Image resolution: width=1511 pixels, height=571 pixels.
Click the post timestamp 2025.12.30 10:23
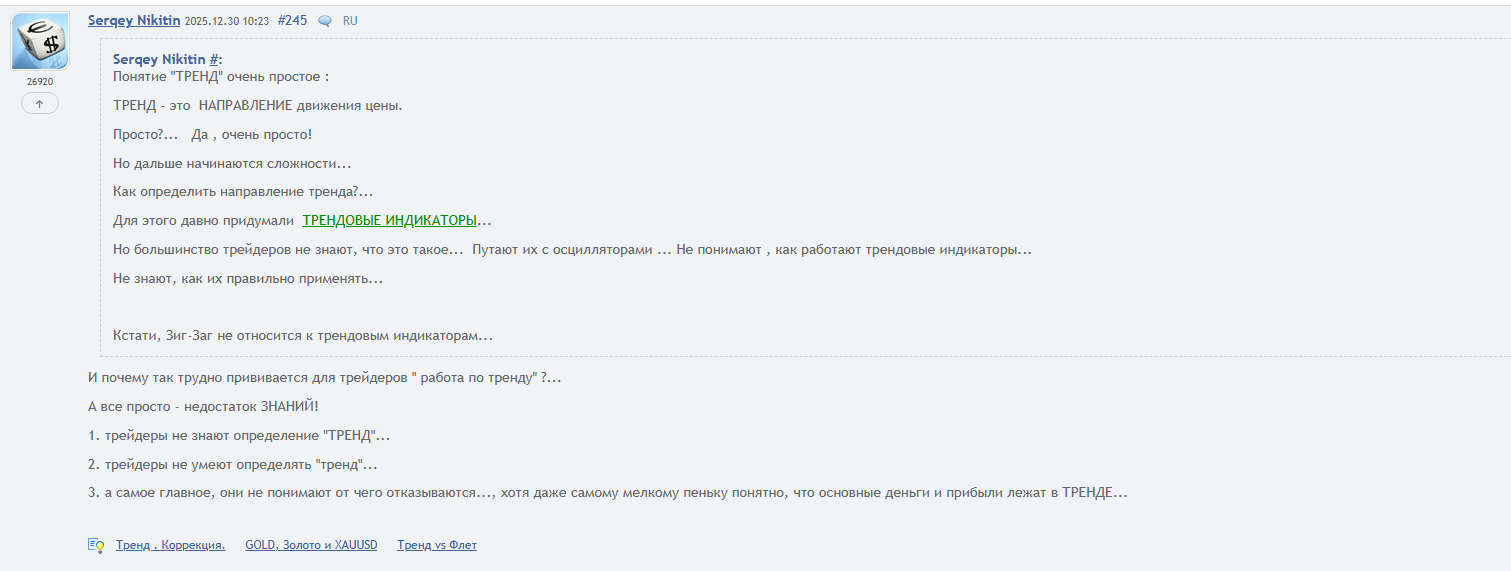(227, 21)
